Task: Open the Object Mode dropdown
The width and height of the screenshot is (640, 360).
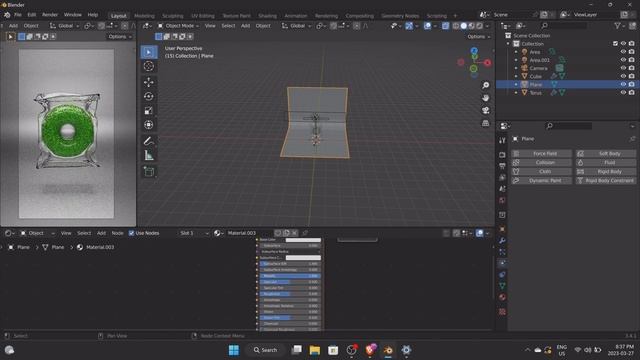Action: (x=178, y=26)
